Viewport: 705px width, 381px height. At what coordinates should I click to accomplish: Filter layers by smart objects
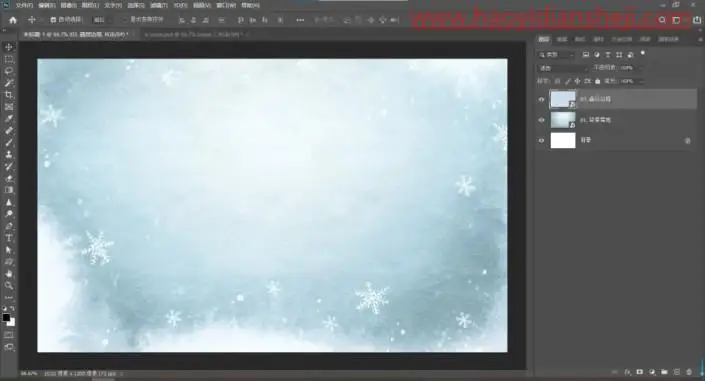630,54
